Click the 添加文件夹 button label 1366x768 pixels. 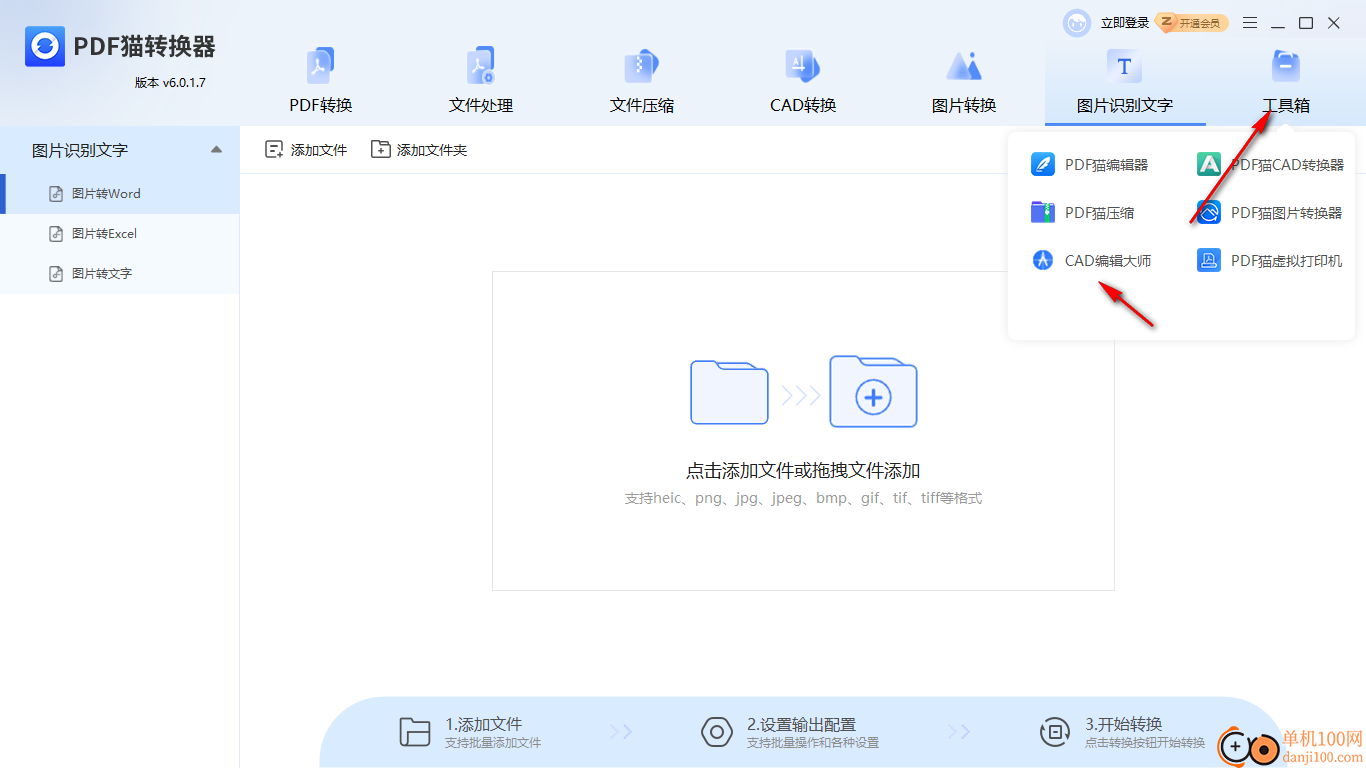point(432,150)
